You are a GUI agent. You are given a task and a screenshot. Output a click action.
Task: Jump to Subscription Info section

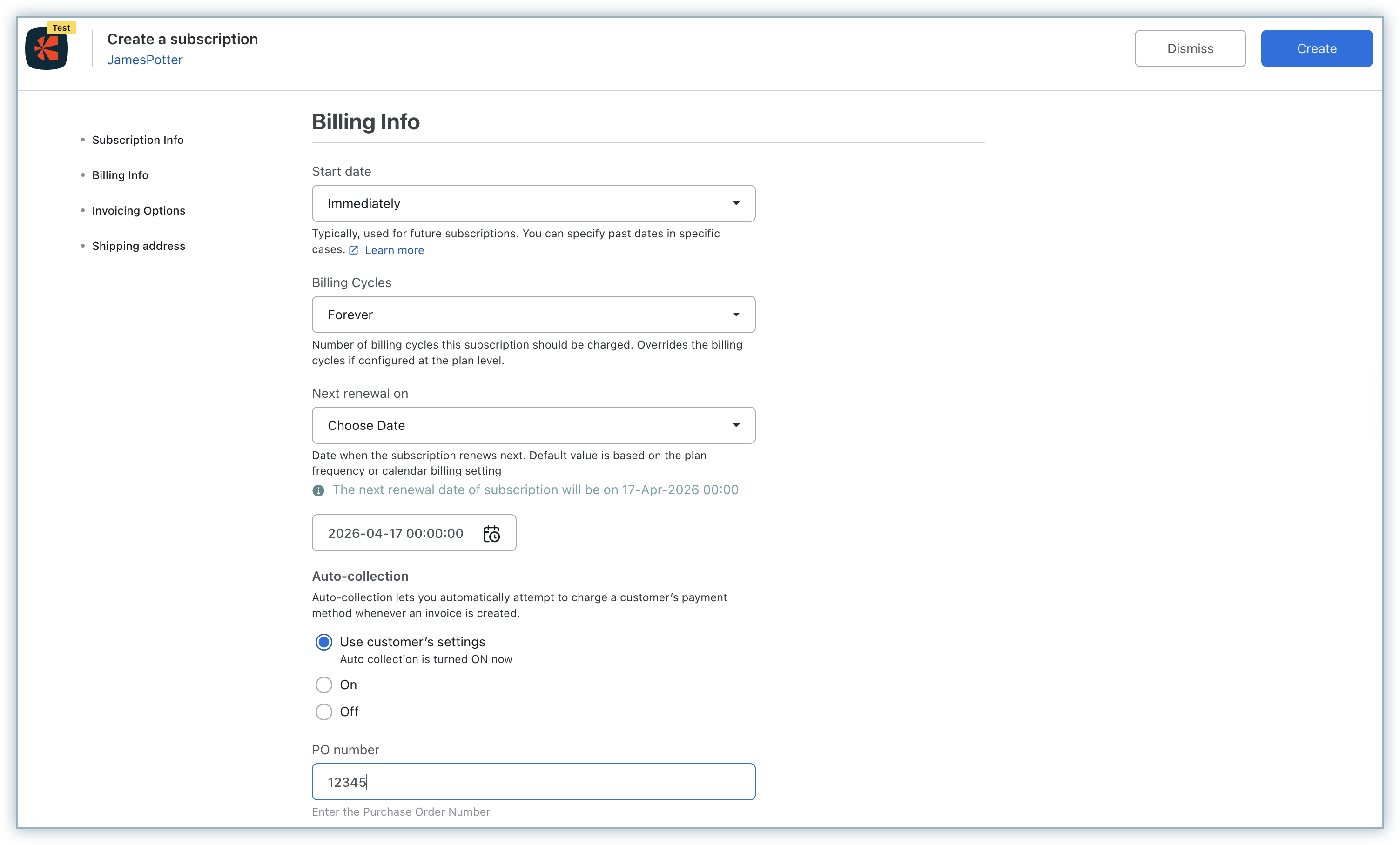(x=137, y=140)
